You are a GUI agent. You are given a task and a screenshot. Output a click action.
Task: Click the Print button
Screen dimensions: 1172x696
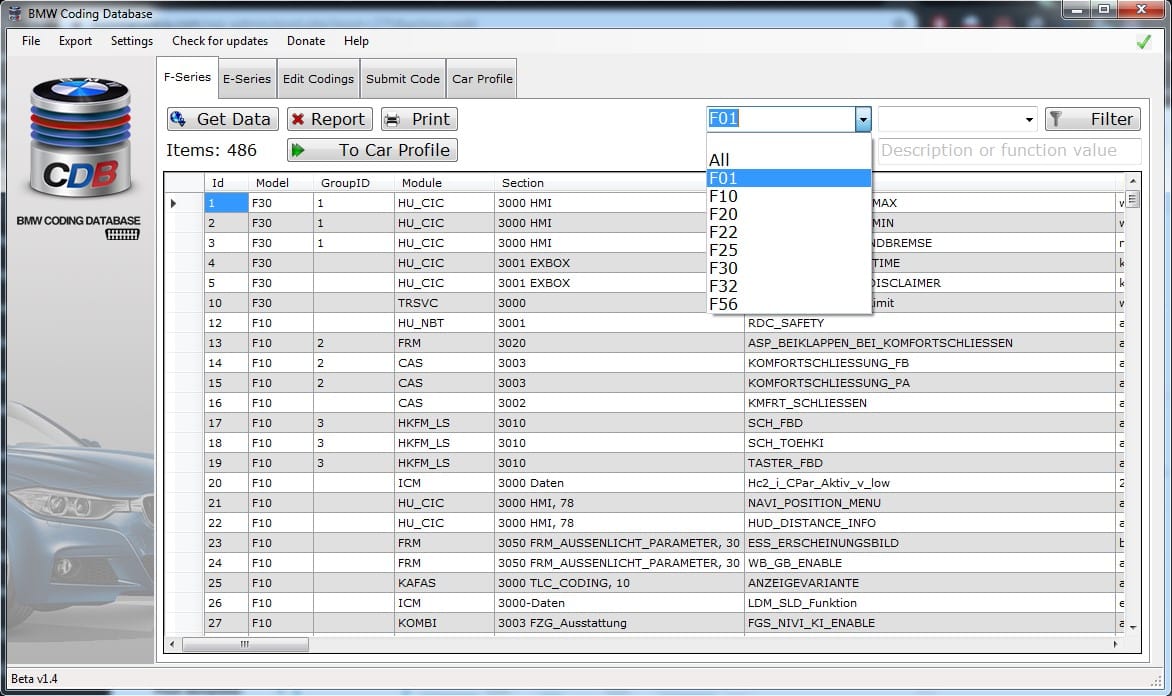[419, 119]
